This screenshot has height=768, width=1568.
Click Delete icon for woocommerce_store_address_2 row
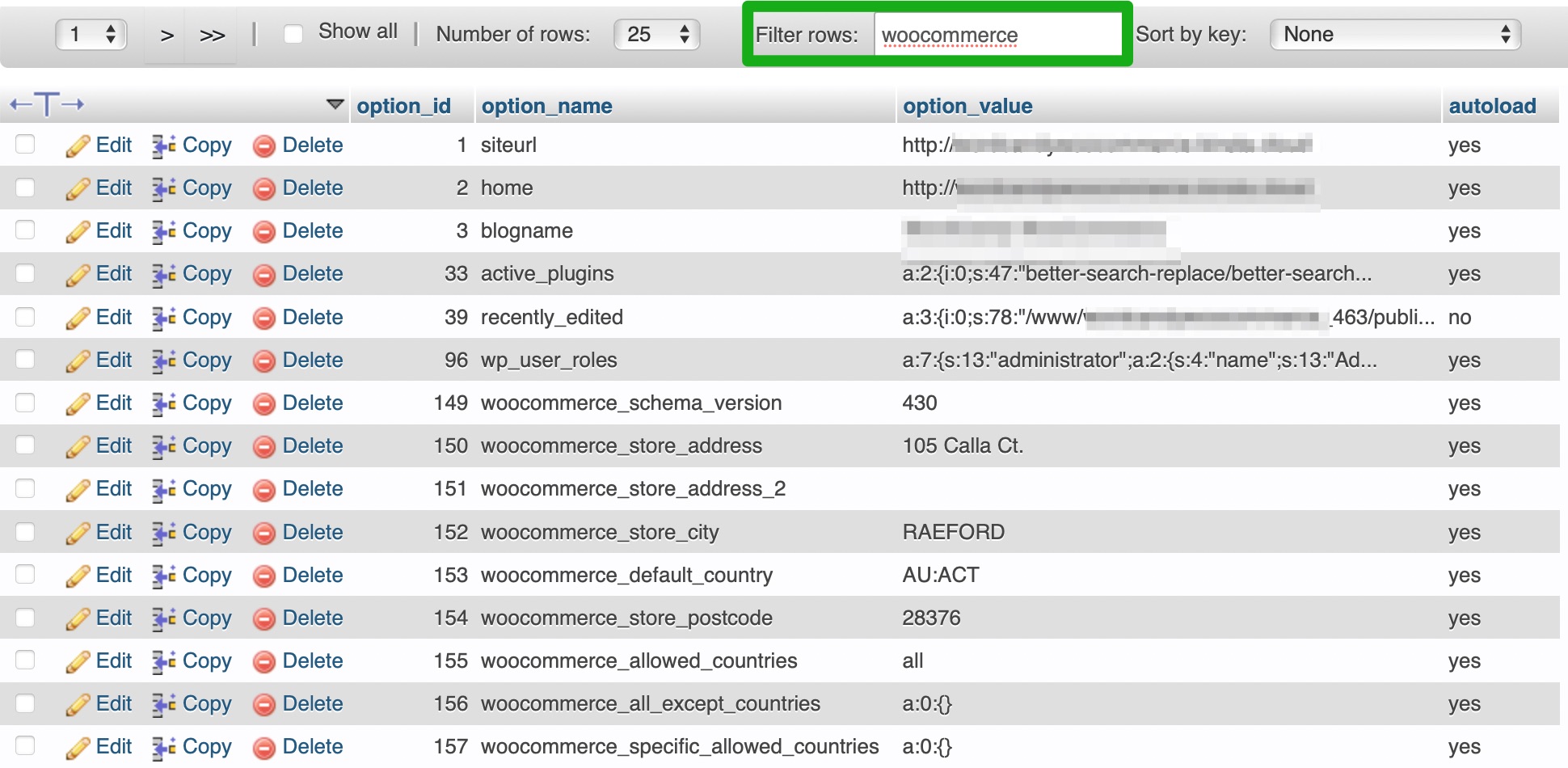(x=263, y=490)
